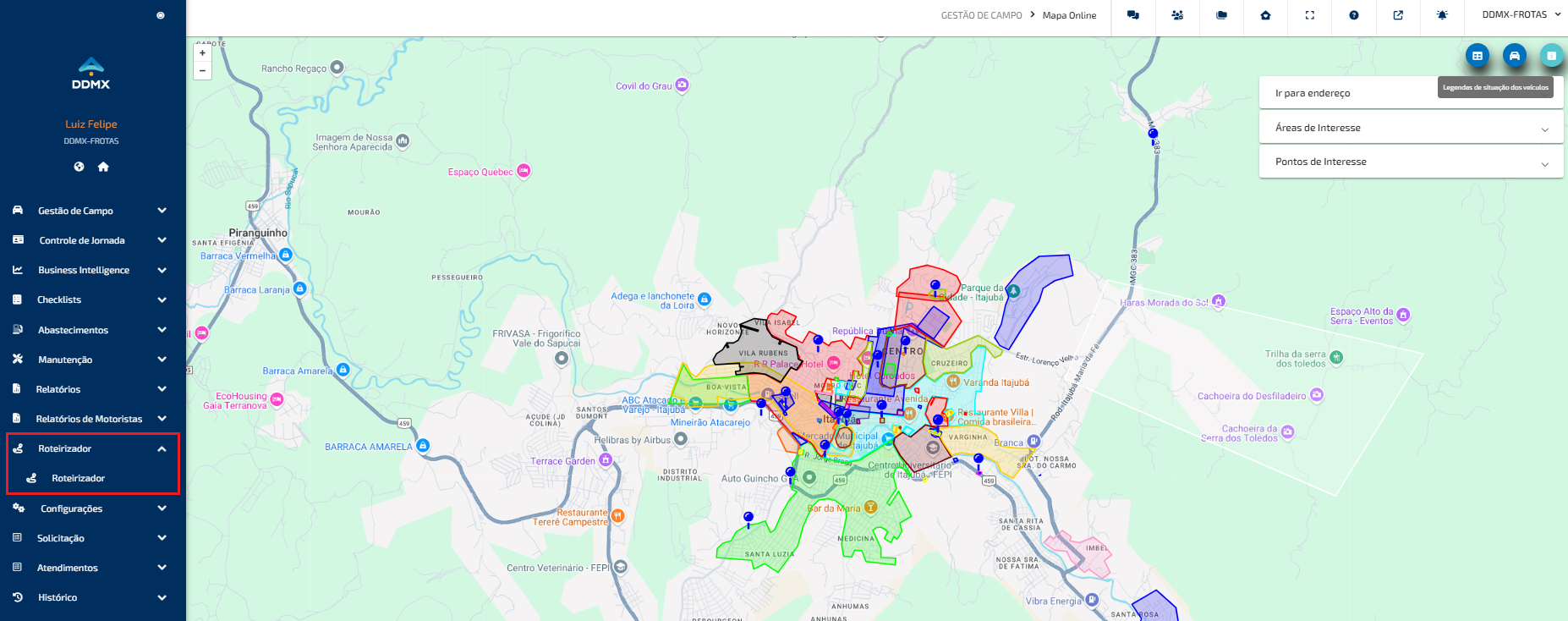
Task: Click the DDMX logo
Action: pyautogui.click(x=90, y=74)
